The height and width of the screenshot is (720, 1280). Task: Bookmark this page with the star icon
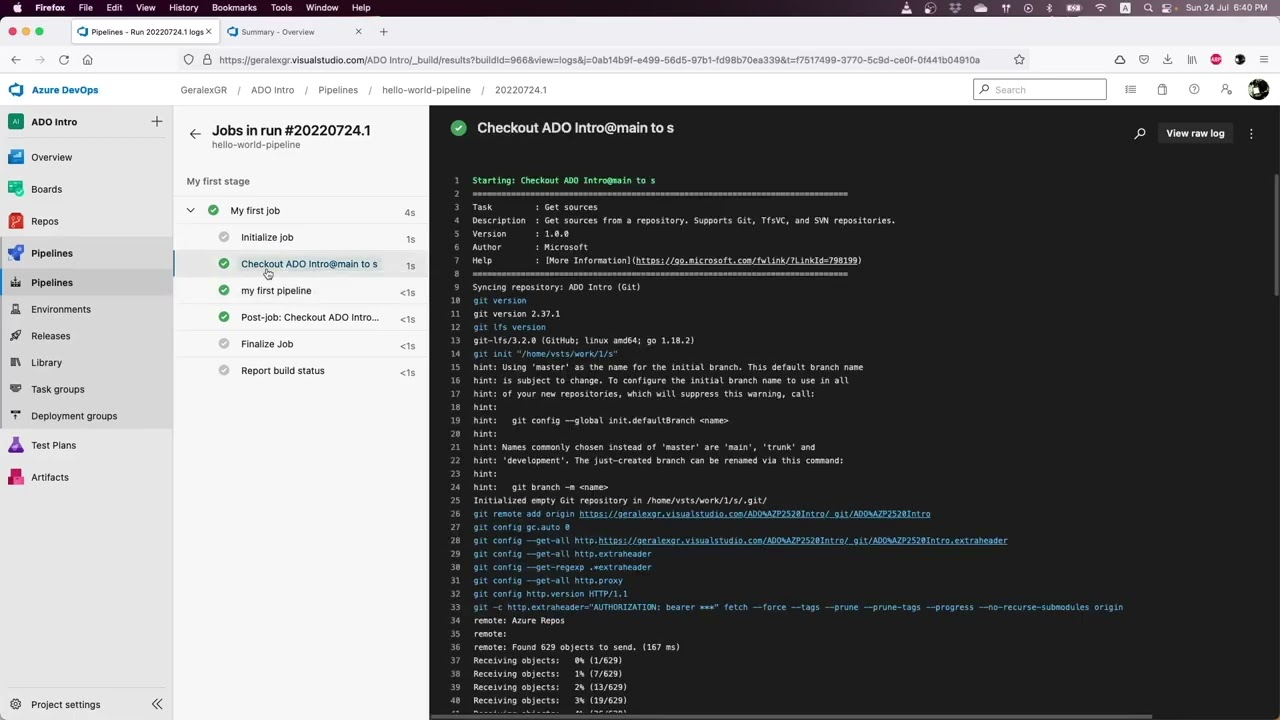[1019, 60]
